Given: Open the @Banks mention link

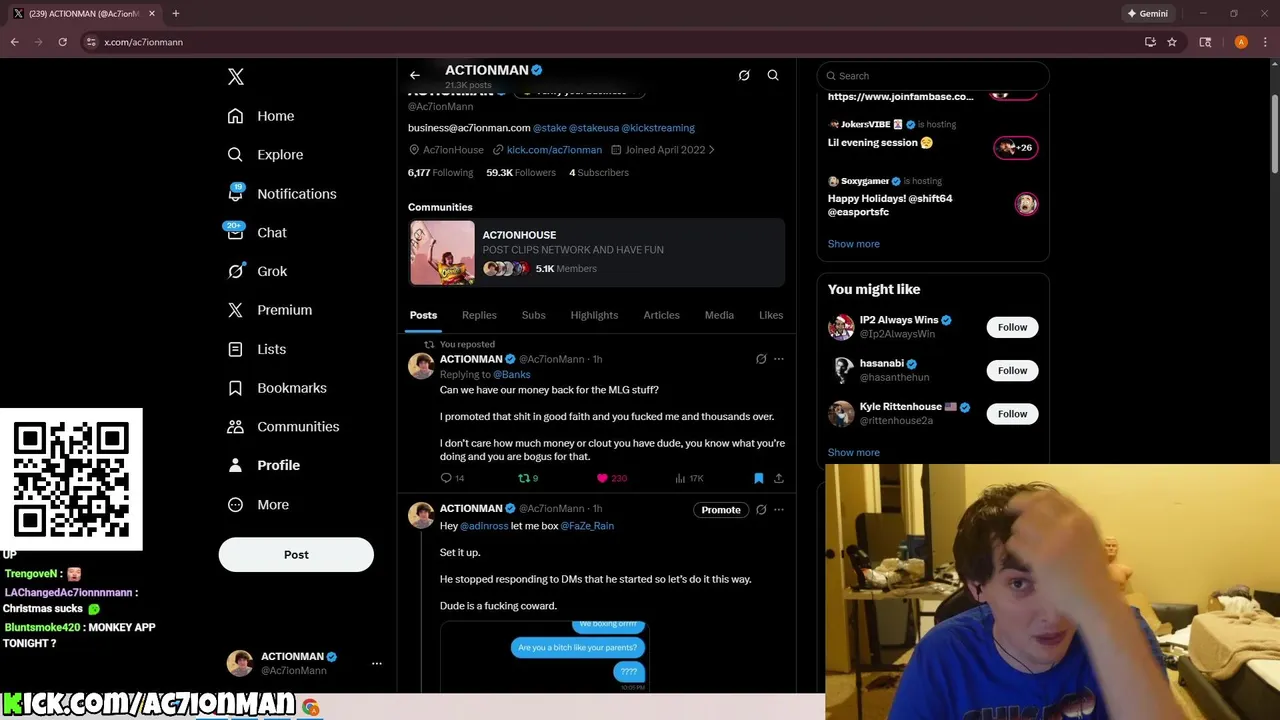Looking at the screenshot, I should (x=511, y=375).
